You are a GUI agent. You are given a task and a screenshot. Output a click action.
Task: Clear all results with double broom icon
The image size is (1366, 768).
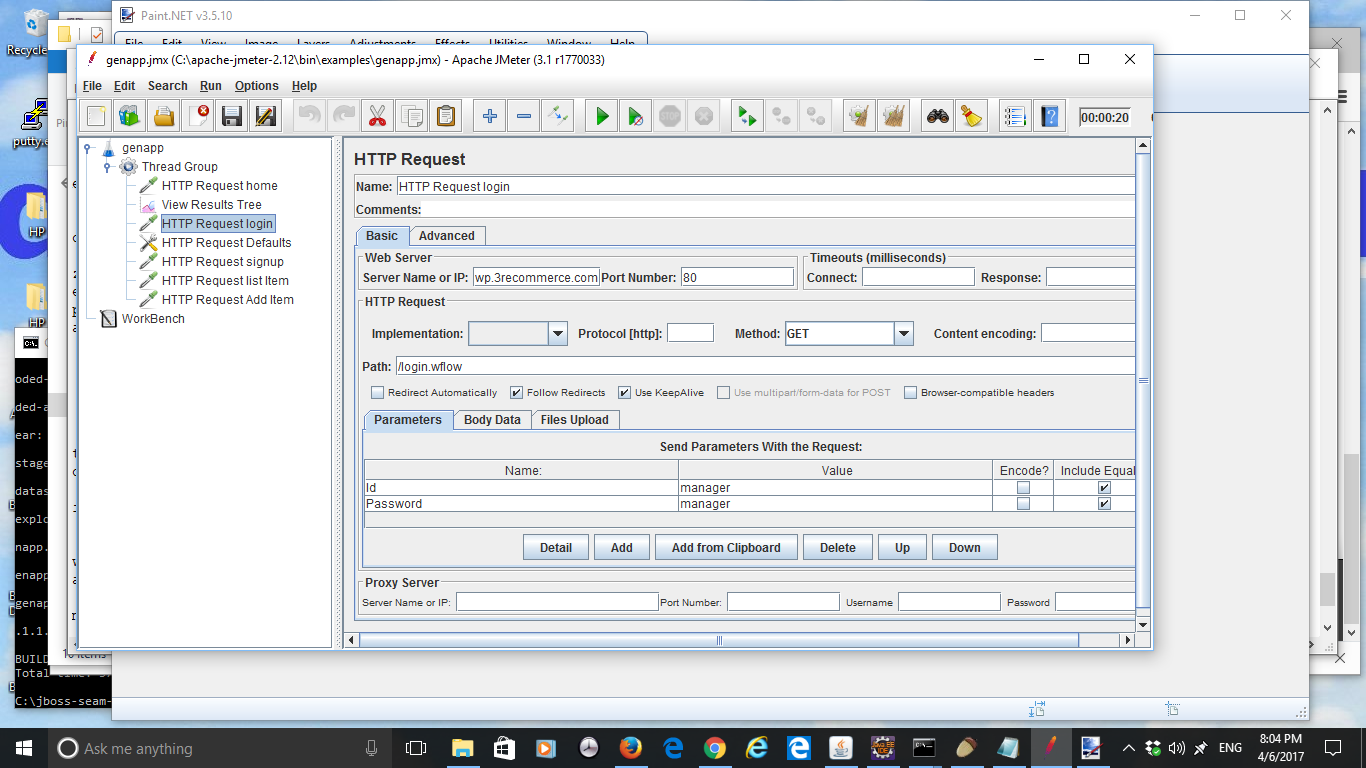[x=894, y=116]
